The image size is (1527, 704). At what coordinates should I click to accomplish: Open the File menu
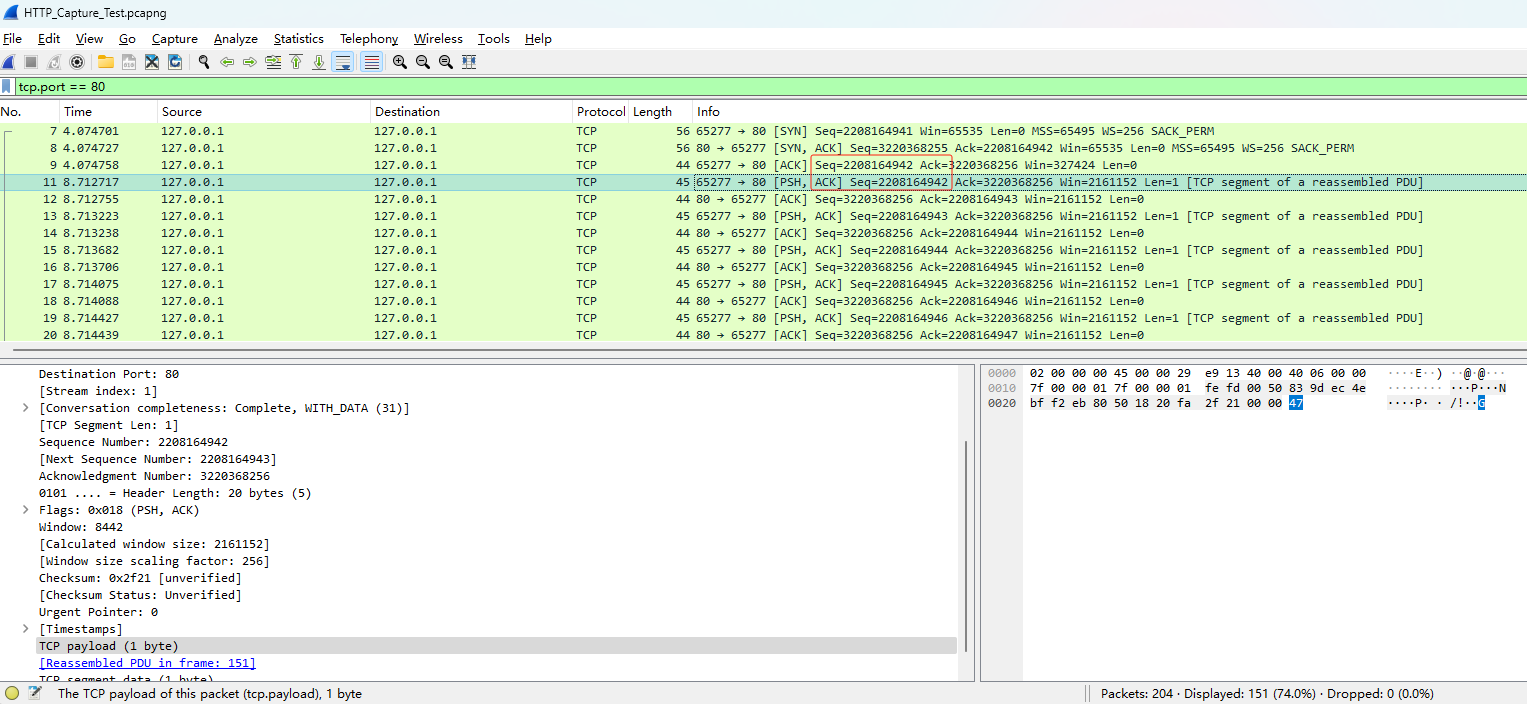coord(12,39)
